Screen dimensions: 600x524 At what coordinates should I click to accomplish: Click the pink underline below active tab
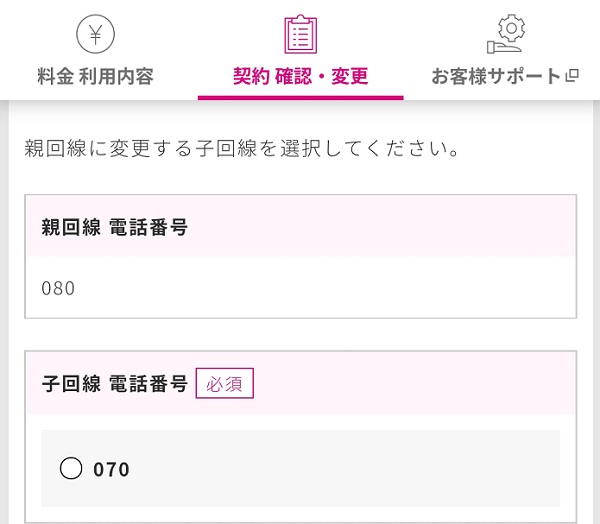coord(301,98)
